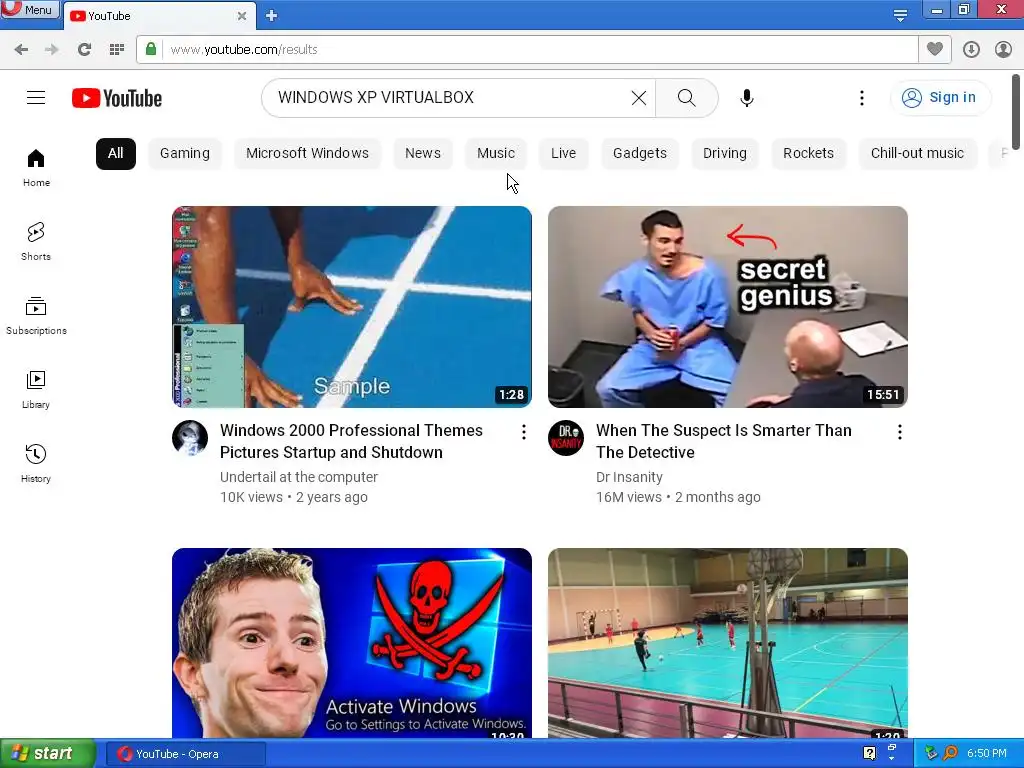This screenshot has width=1024, height=768.
Task: Select the Microsoft Windows filter chip
Action: coord(307,153)
